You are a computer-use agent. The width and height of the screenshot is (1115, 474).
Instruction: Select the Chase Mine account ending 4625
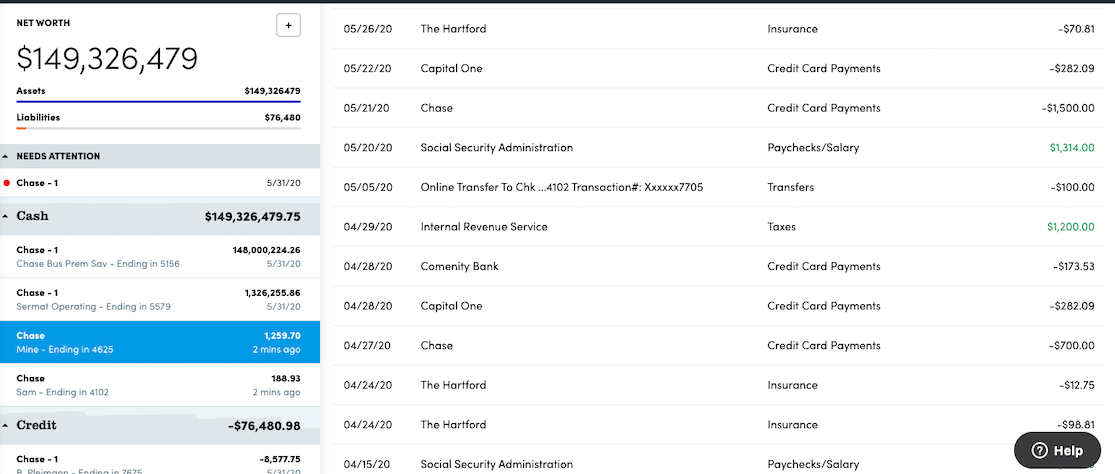pos(159,342)
